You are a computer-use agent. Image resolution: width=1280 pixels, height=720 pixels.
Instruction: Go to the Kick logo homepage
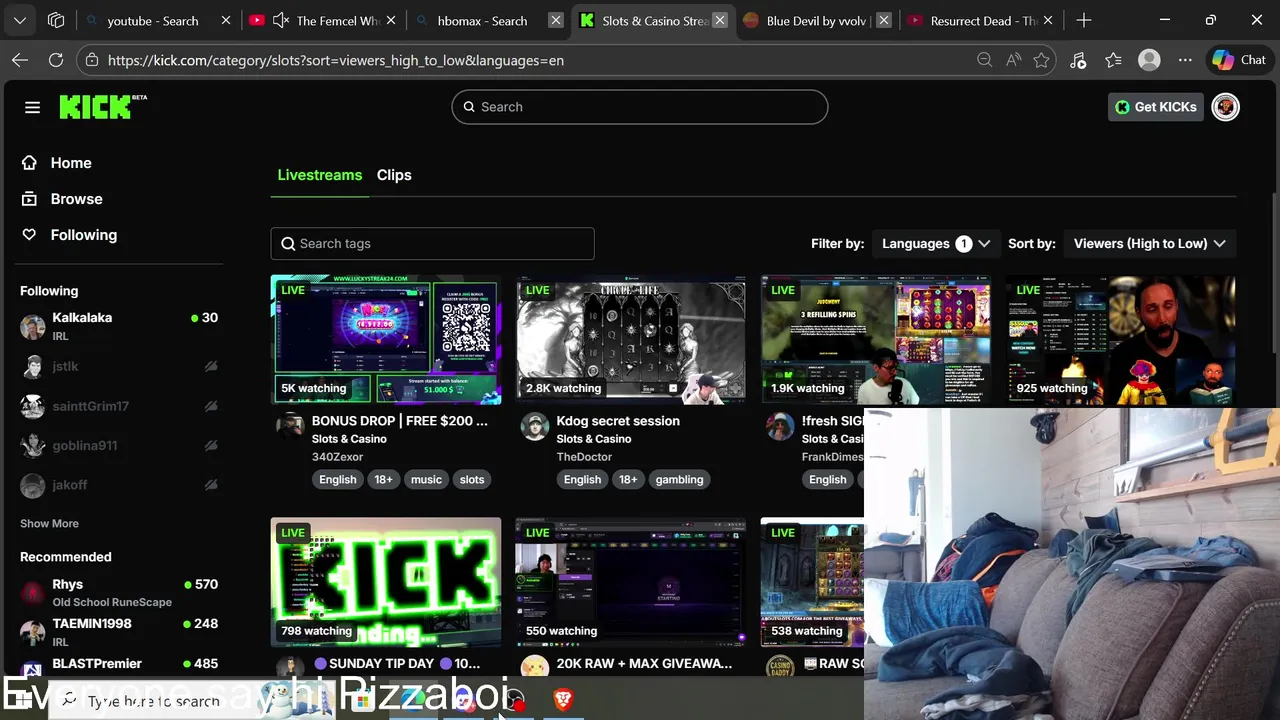103,106
